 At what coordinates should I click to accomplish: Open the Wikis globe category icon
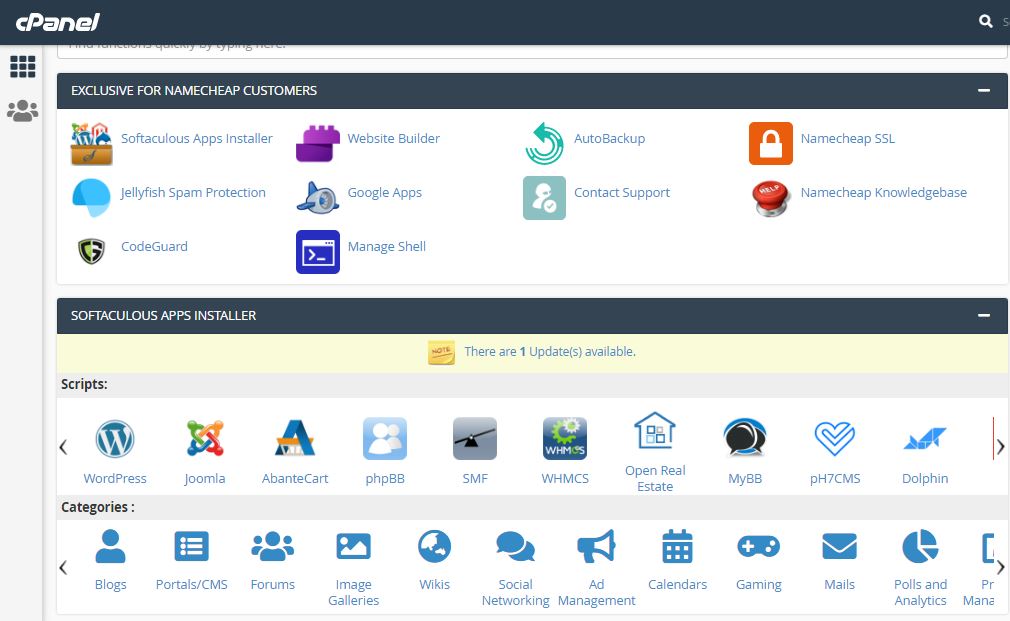pos(435,546)
